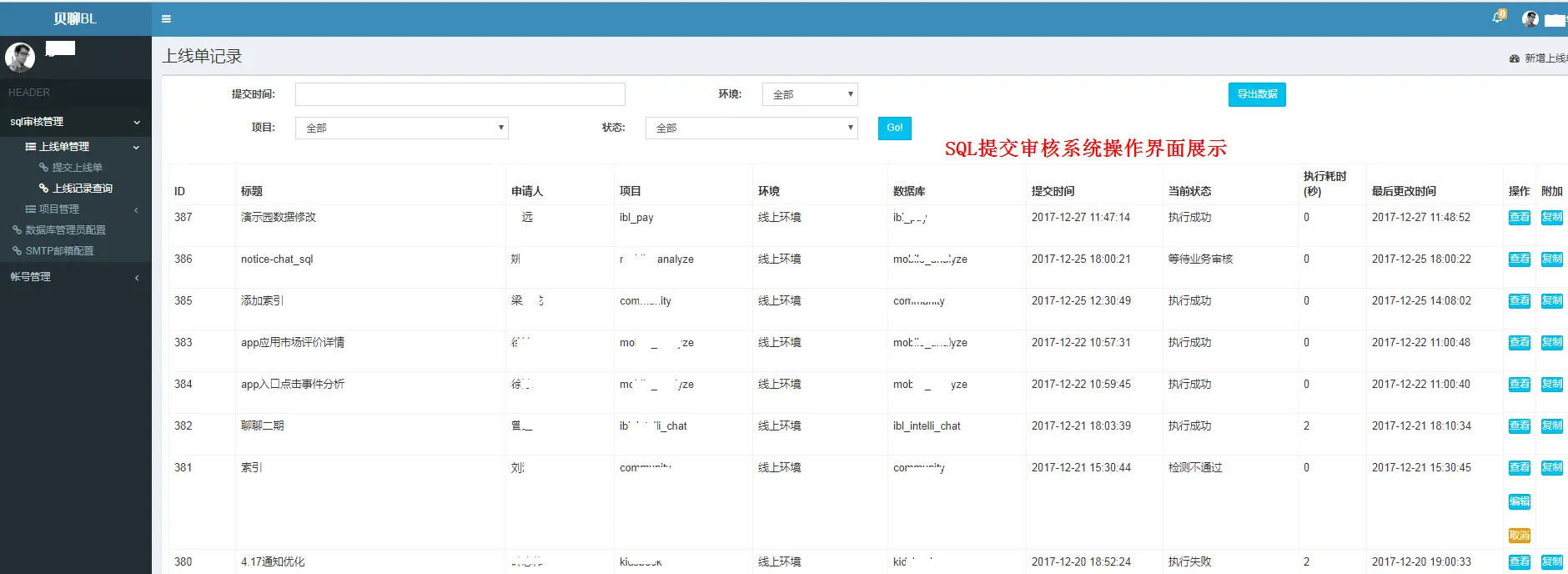
Task: Open 上线记录查询 in sidebar
Action: (x=82, y=189)
